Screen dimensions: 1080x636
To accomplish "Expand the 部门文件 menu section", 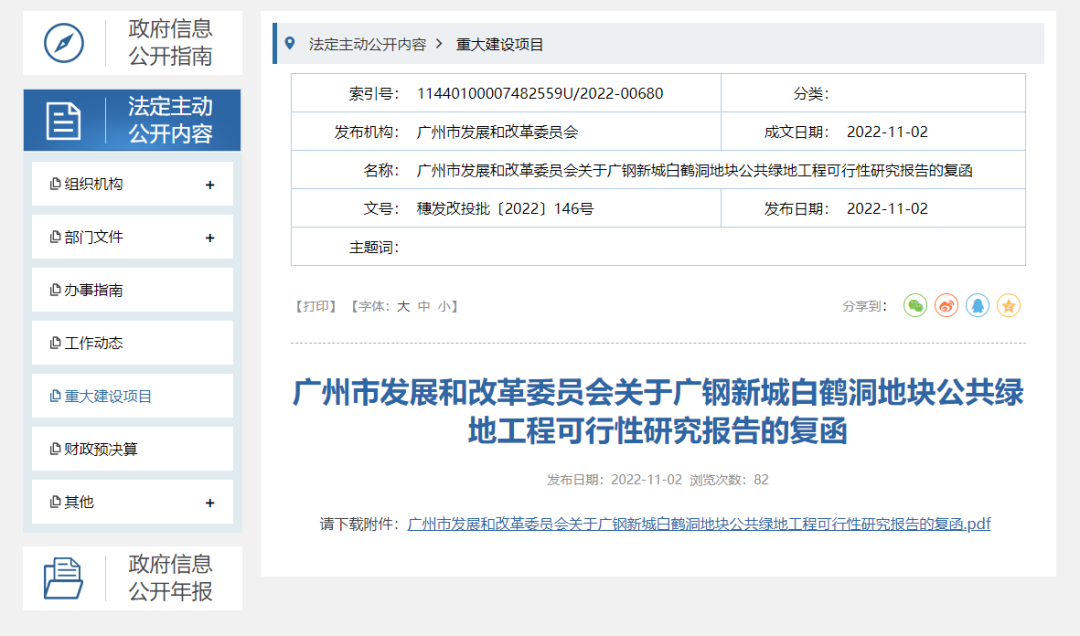I will click(210, 237).
